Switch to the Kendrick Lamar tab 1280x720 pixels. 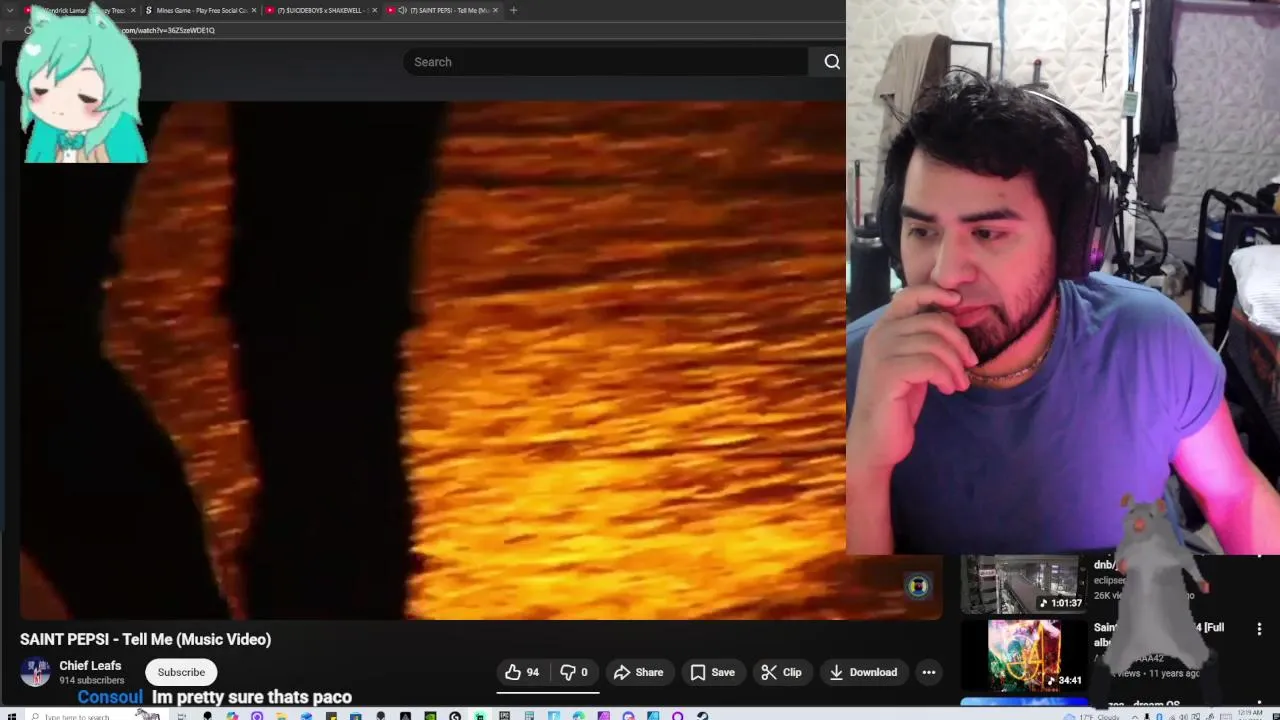(x=80, y=10)
